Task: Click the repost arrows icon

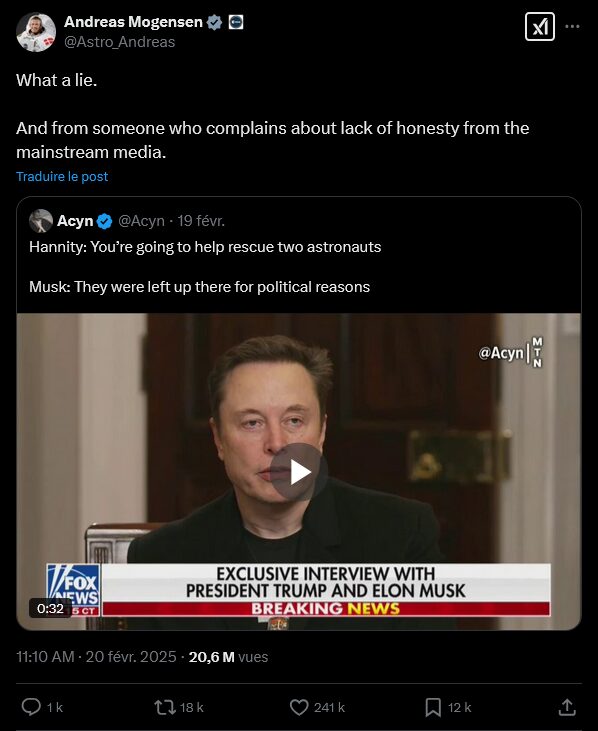Action: (x=165, y=707)
